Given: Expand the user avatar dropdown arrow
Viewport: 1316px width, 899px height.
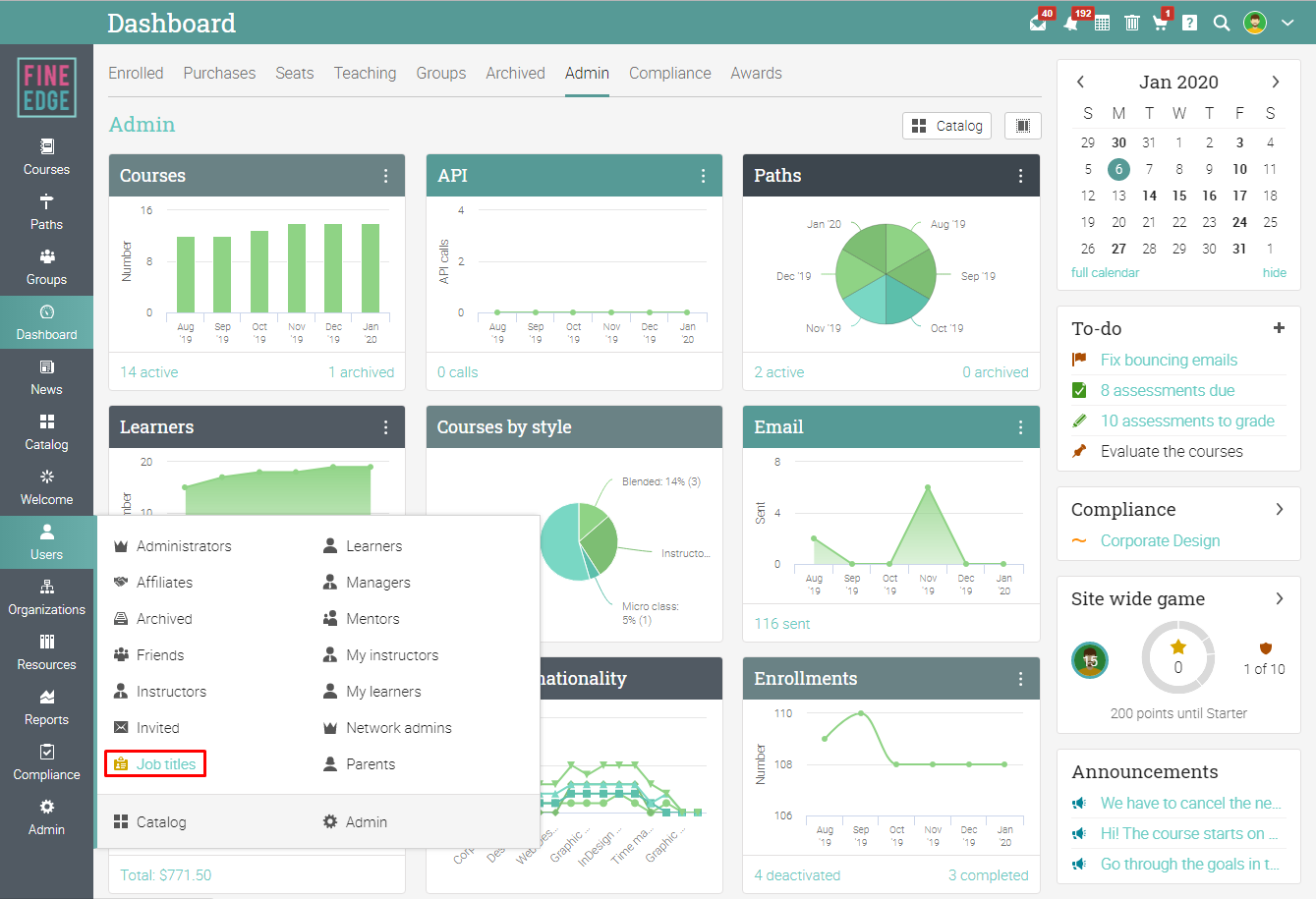Looking at the screenshot, I should point(1287,23).
